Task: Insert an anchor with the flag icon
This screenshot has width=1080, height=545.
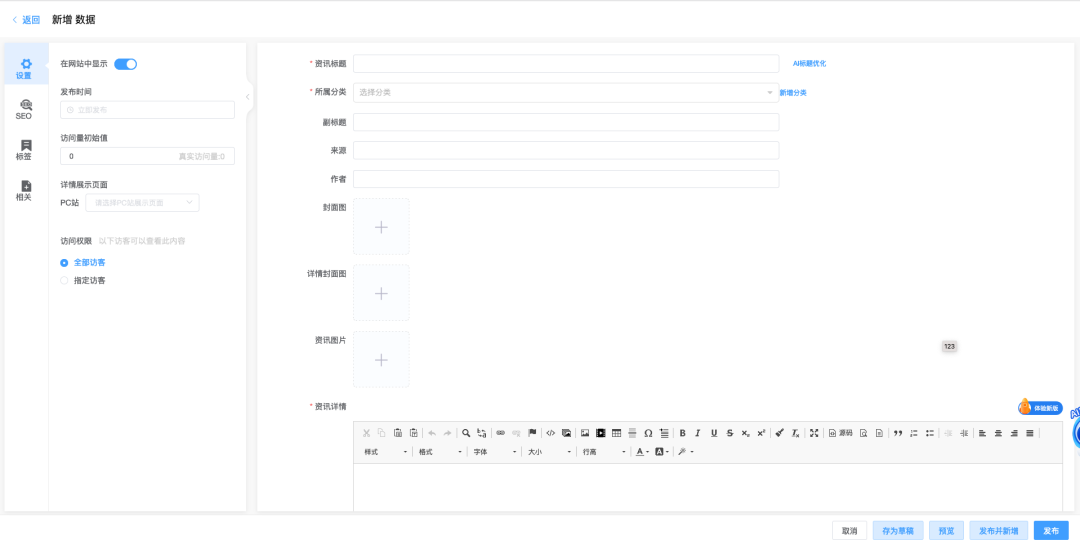Action: (x=532, y=433)
